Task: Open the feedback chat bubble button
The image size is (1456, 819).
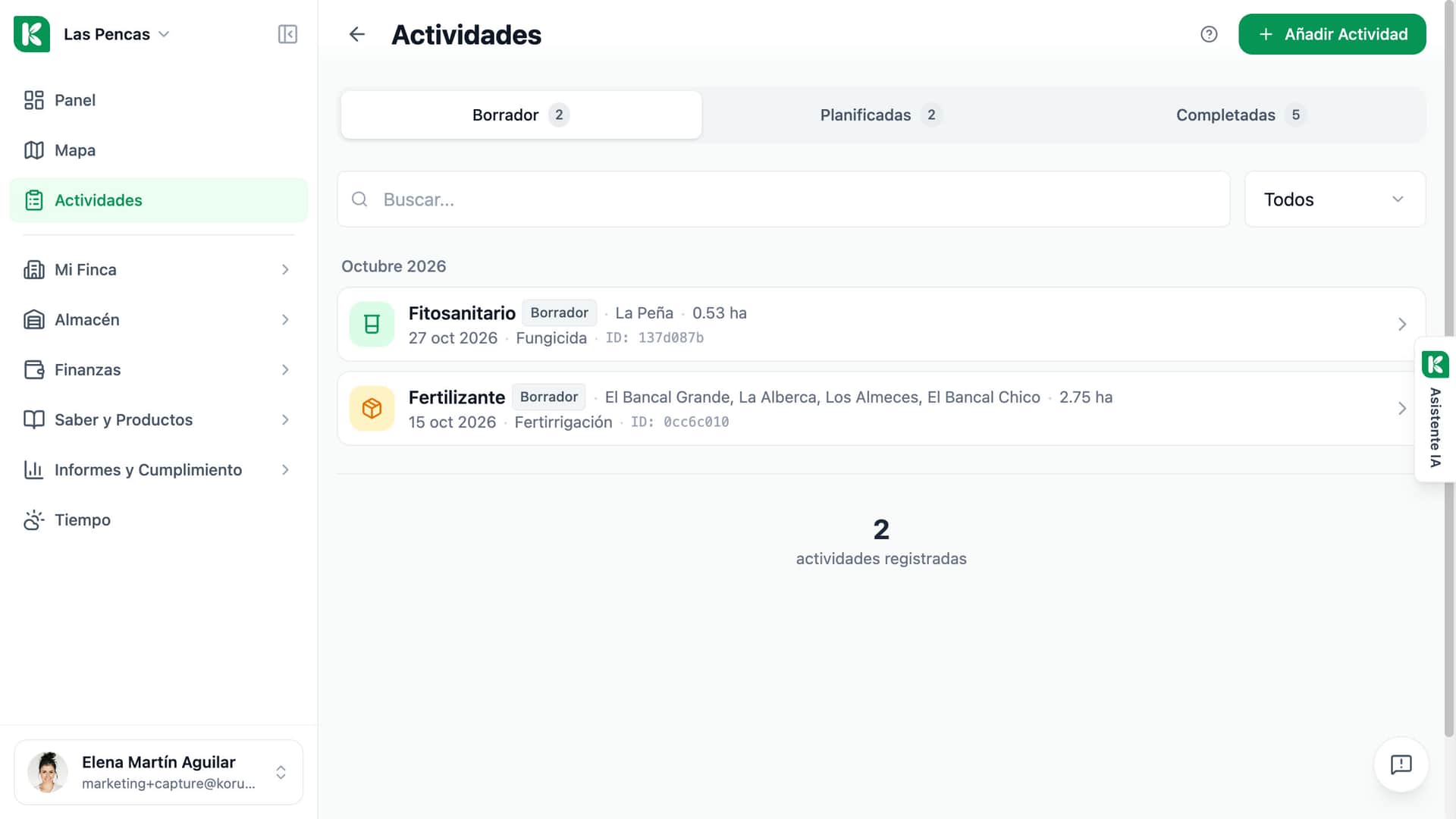Action: pos(1401,764)
